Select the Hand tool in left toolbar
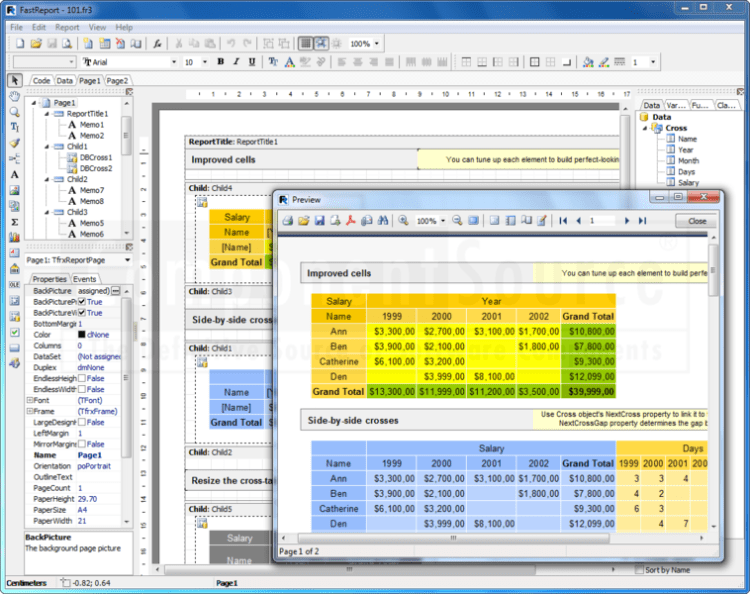The height and width of the screenshot is (594, 750). [x=15, y=96]
